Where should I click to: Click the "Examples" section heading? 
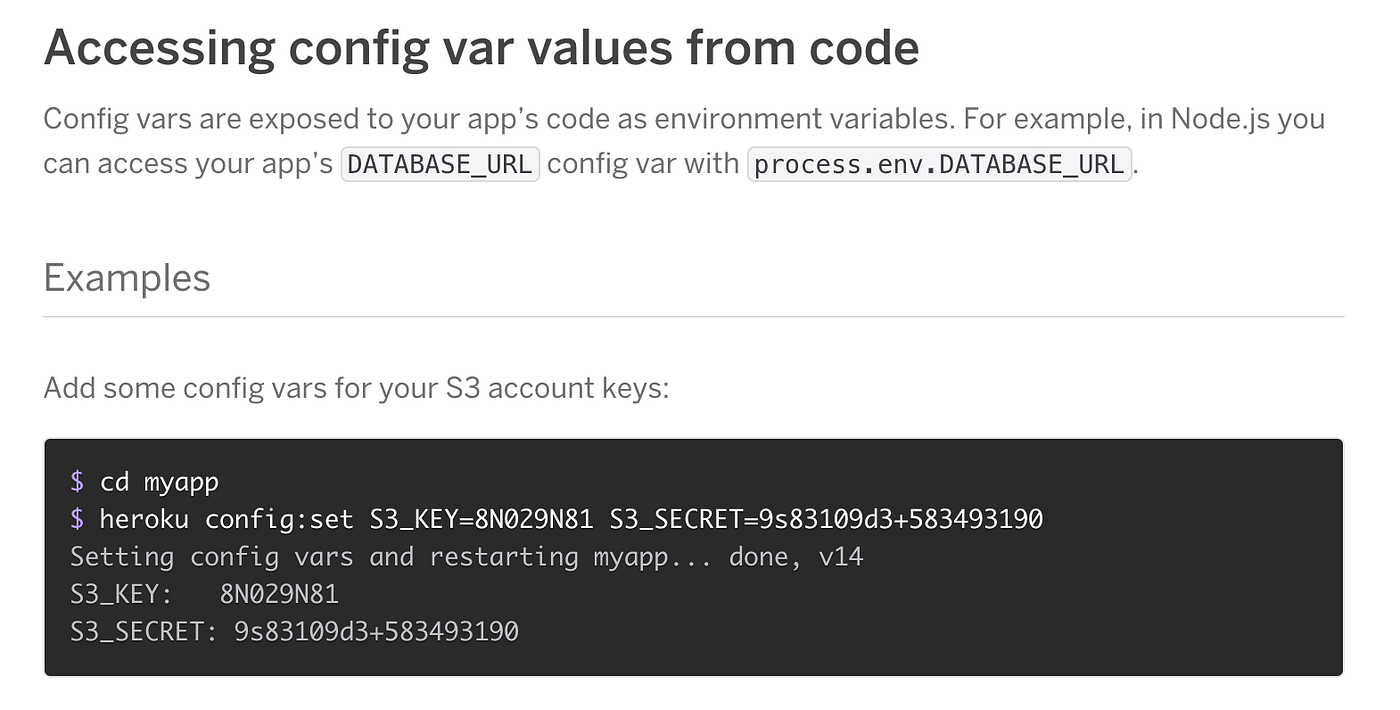pyautogui.click(x=127, y=277)
